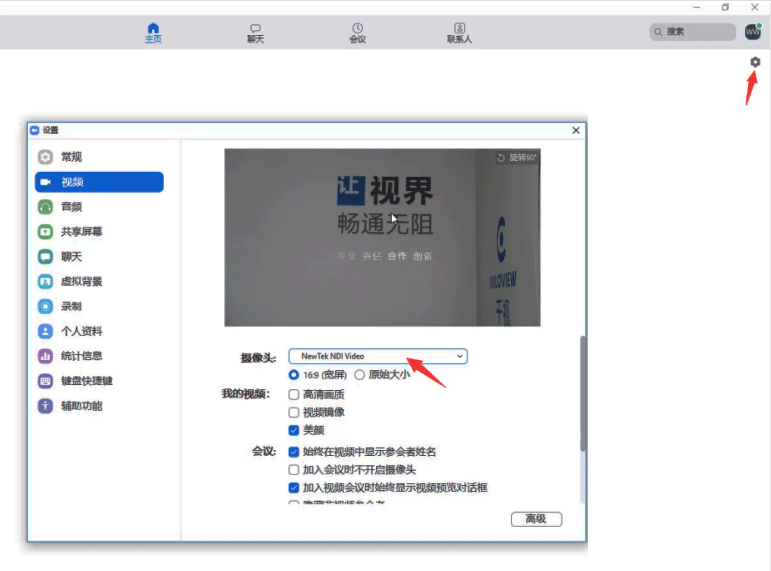
Task: Toggle the 美颜 checkbox
Action: (294, 430)
